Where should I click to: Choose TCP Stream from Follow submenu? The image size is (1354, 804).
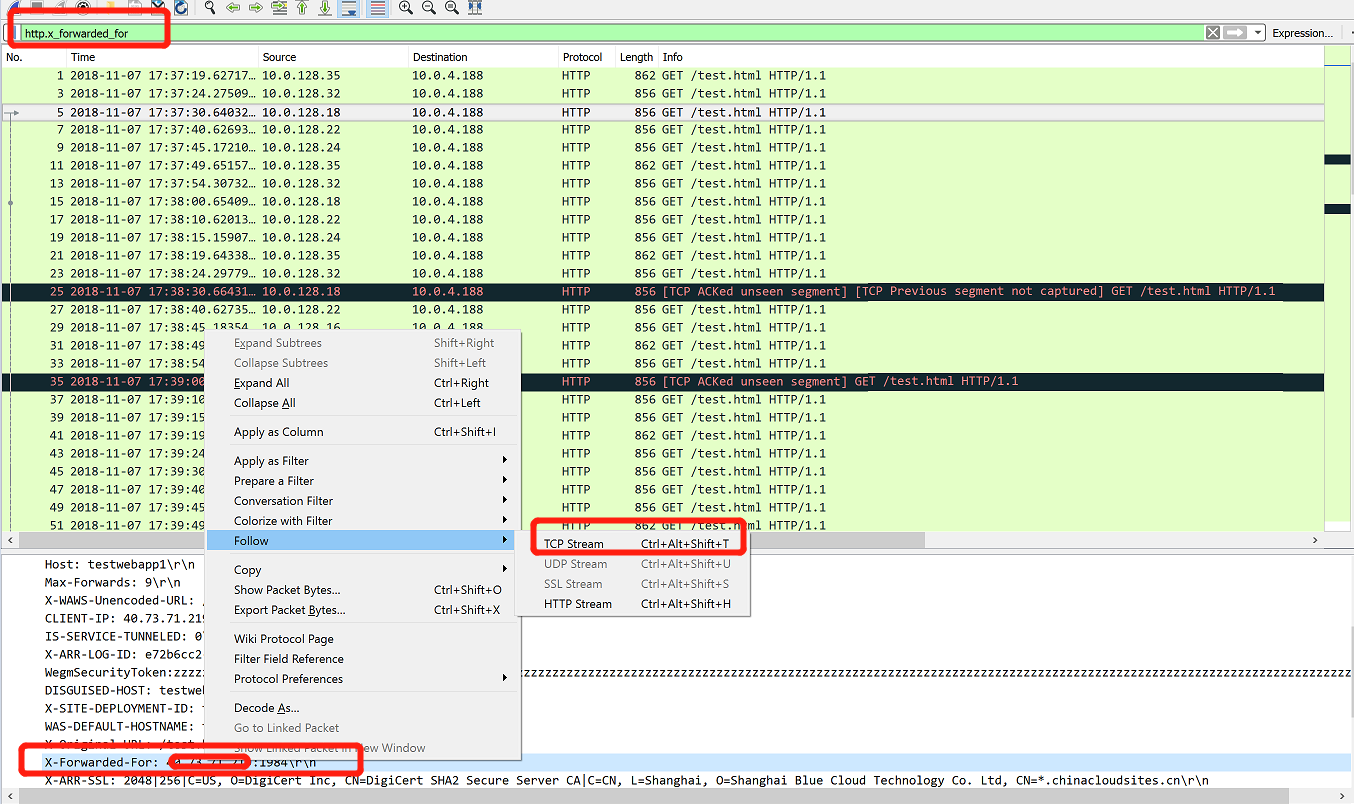click(574, 544)
